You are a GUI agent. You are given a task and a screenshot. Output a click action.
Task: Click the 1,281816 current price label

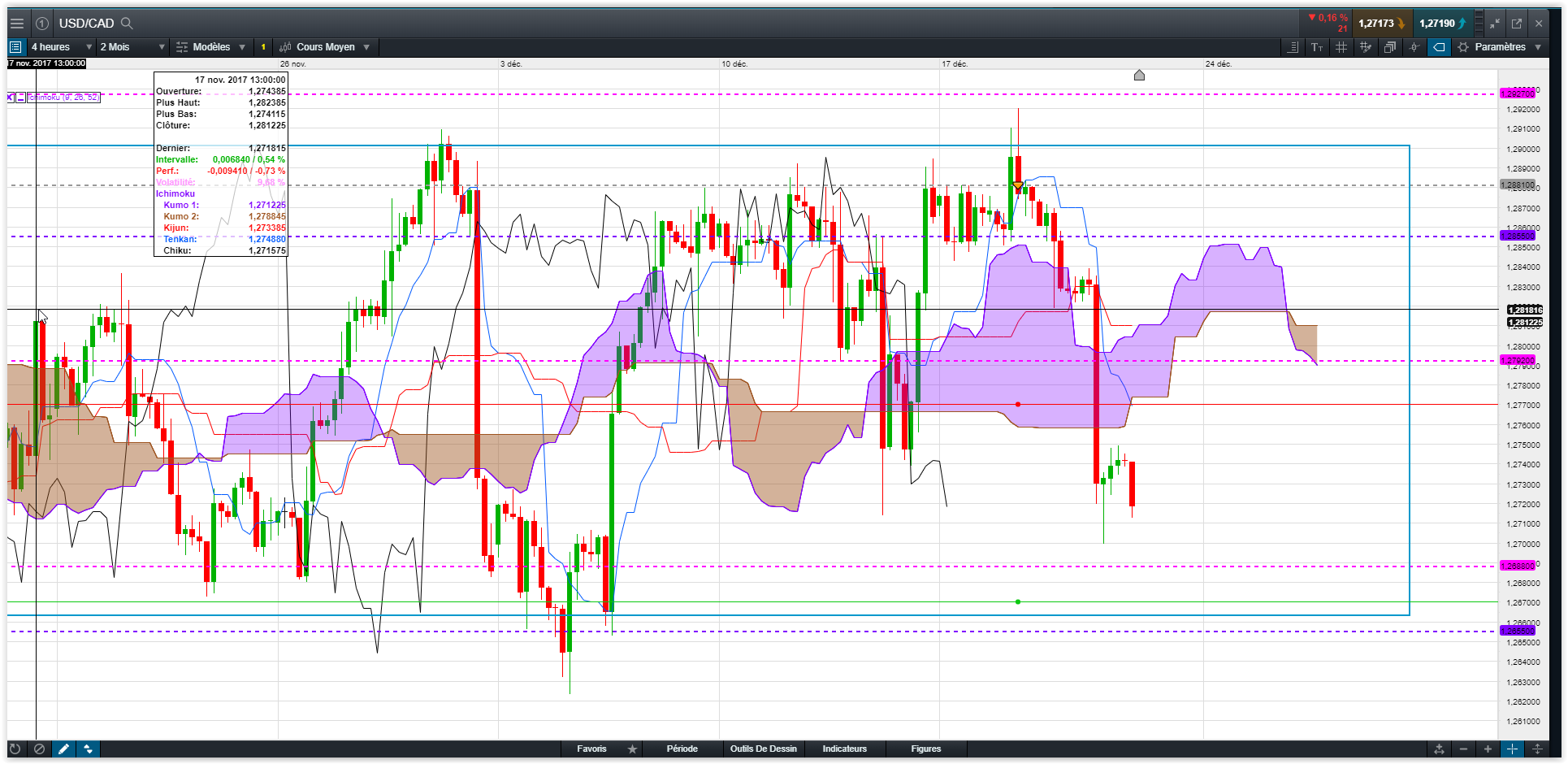pyautogui.click(x=1525, y=310)
